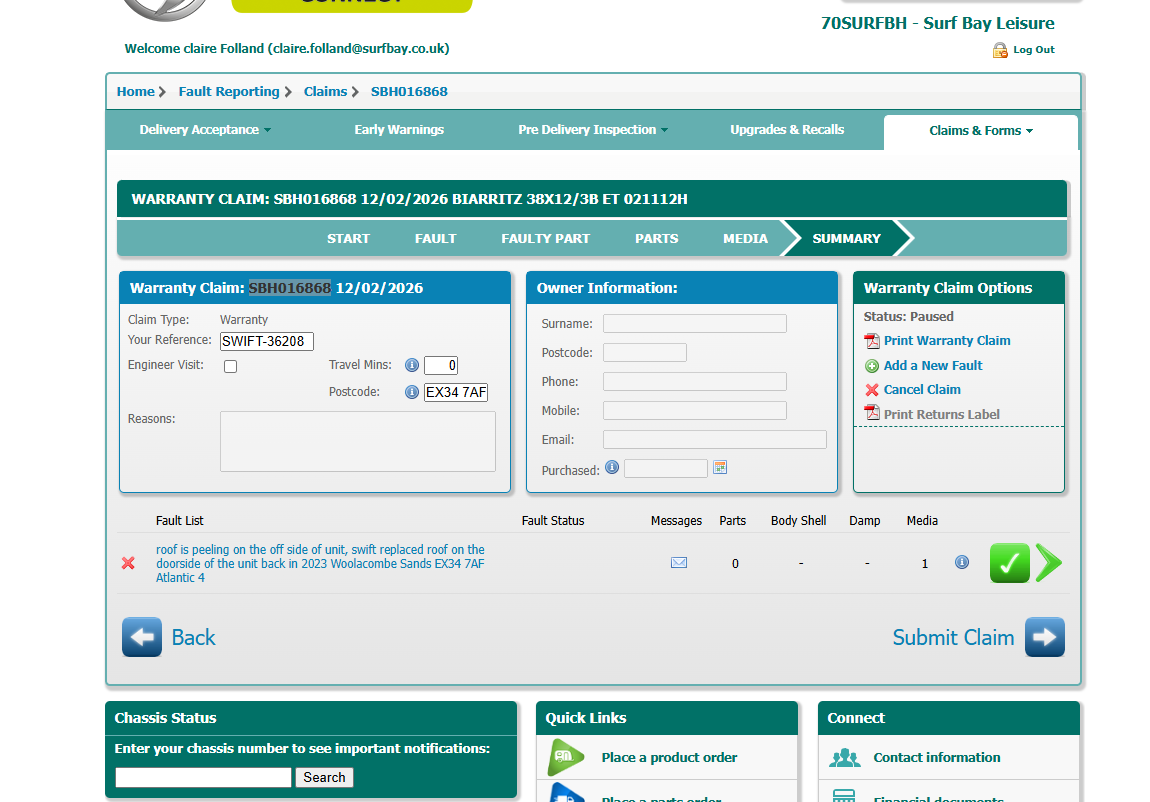The image size is (1150, 802).
Task: Click the Place a product order icon
Action: [565, 757]
